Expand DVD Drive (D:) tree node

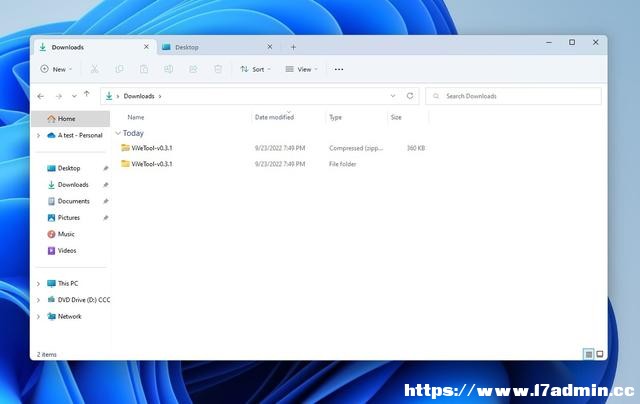tap(38, 300)
